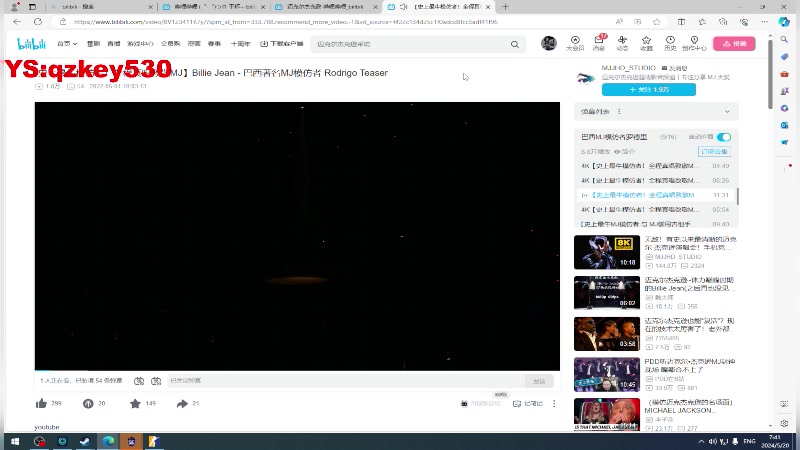The height and width of the screenshot is (450, 800).
Task: Switch to the third browser tab
Action: (x=327, y=7)
